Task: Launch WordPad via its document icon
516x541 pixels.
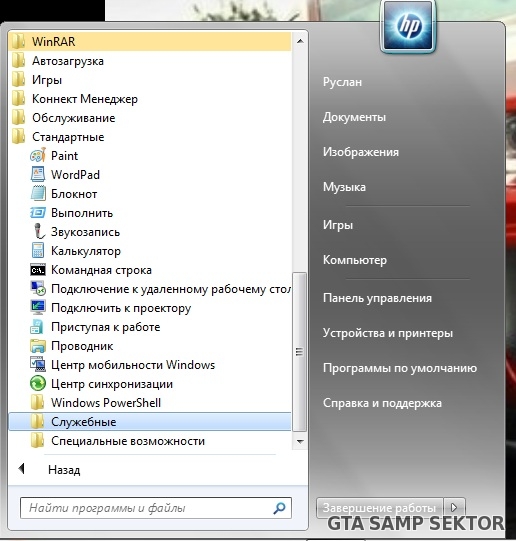Action: (38, 175)
